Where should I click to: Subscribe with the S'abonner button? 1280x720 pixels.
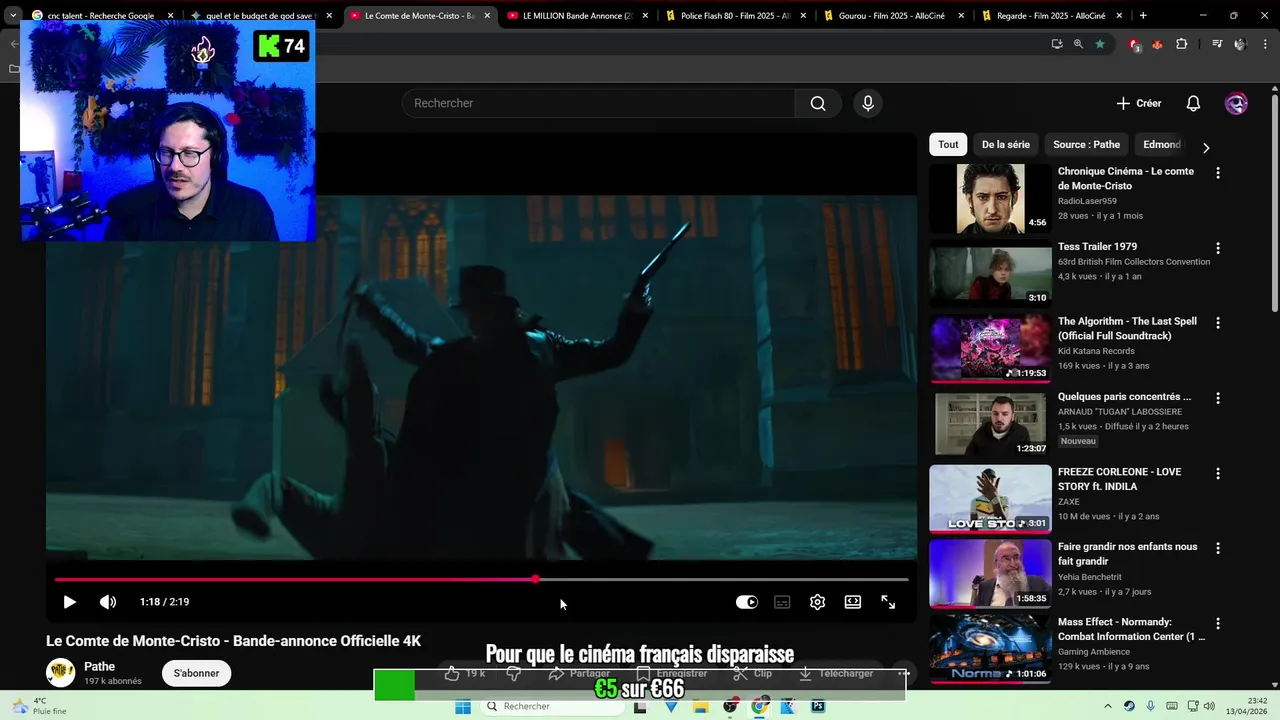(x=196, y=673)
